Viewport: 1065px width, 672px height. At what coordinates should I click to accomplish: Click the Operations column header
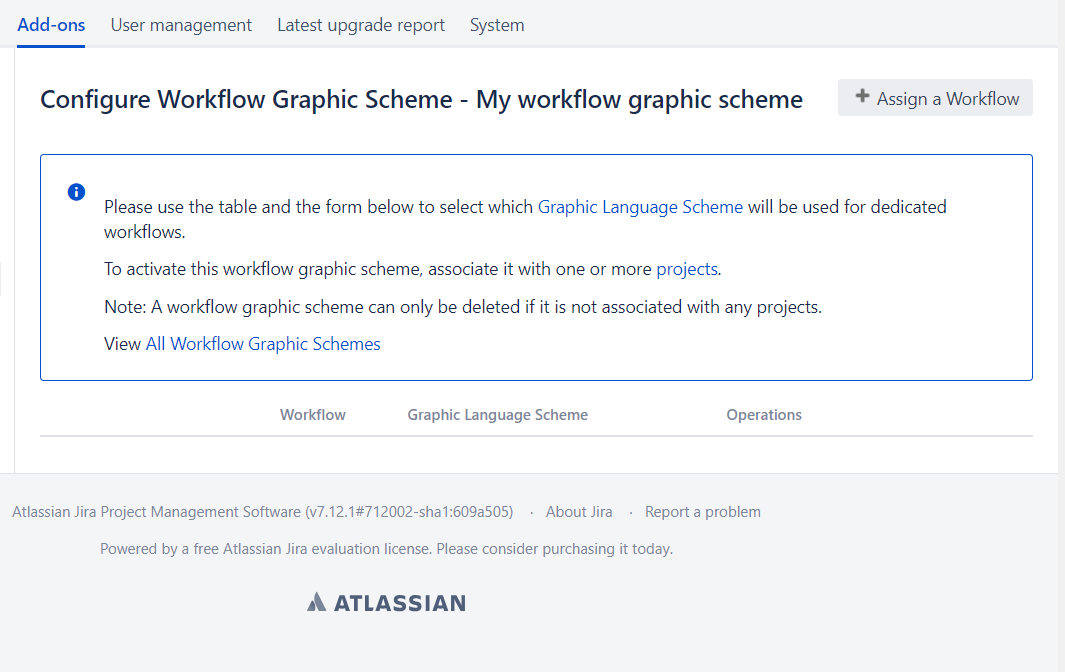764,415
